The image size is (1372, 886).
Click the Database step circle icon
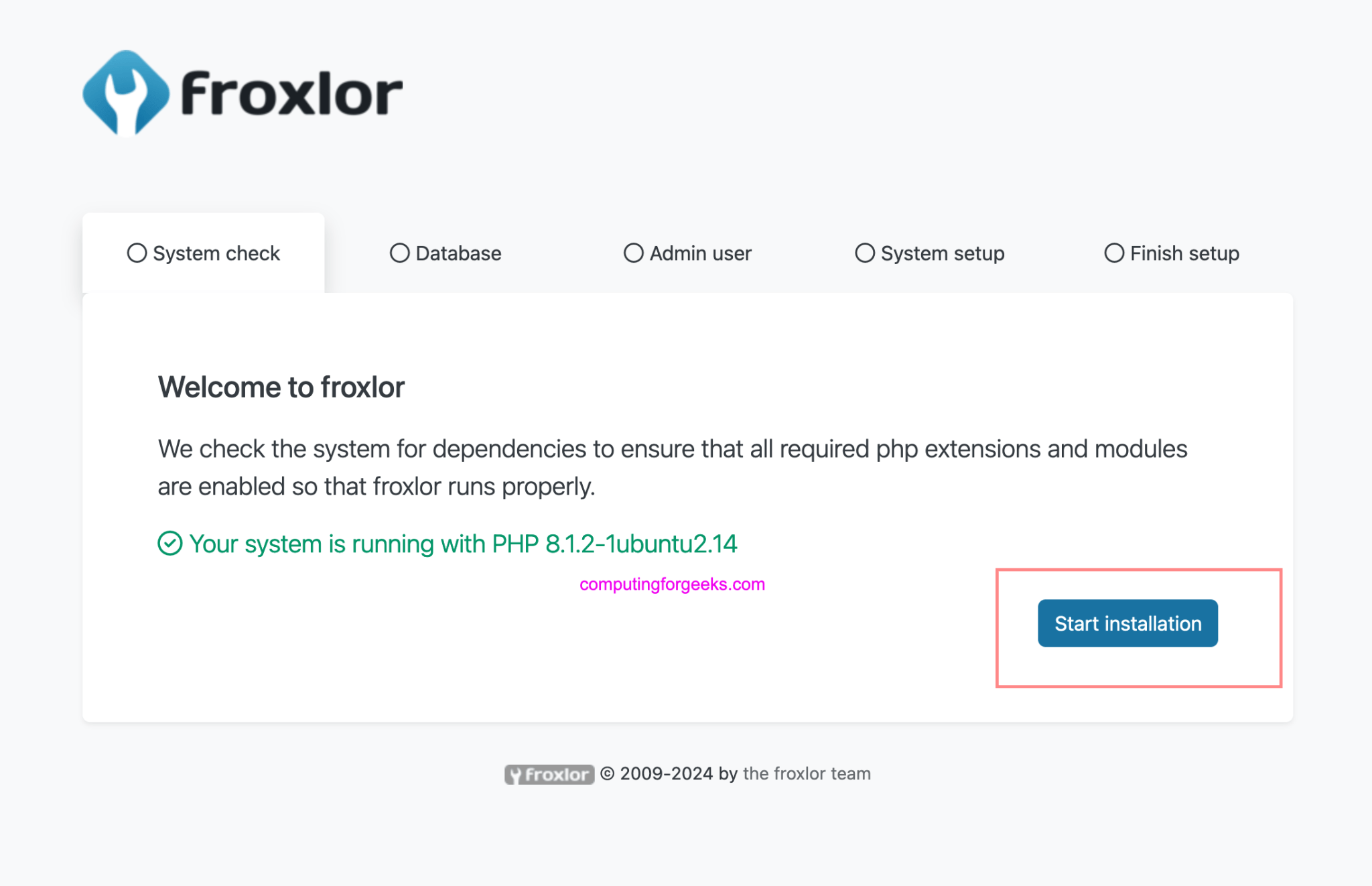(399, 253)
